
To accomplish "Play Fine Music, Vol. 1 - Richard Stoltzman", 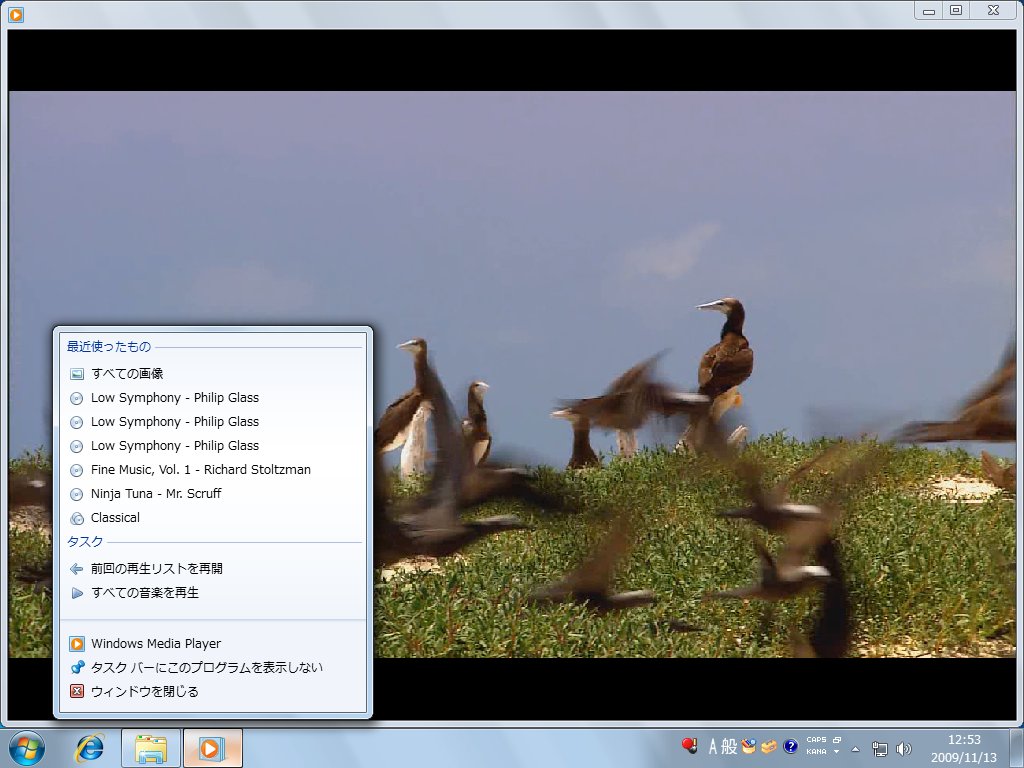I will tap(213, 470).
